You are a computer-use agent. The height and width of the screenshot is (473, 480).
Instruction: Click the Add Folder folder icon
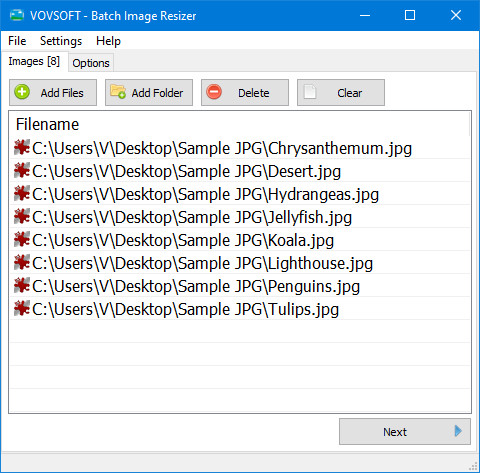coord(118,91)
